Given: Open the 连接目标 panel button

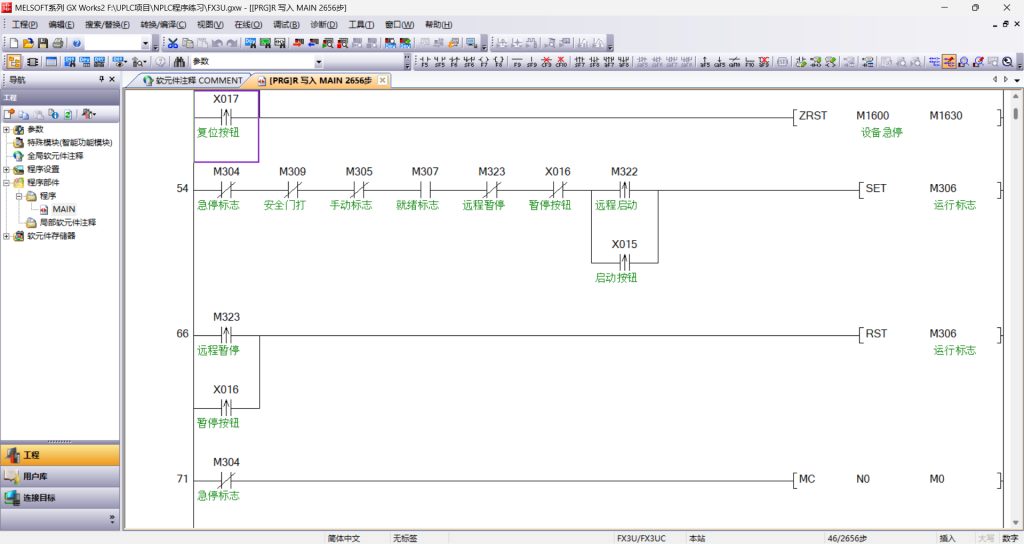Looking at the screenshot, I should pyautogui.click(x=60, y=497).
